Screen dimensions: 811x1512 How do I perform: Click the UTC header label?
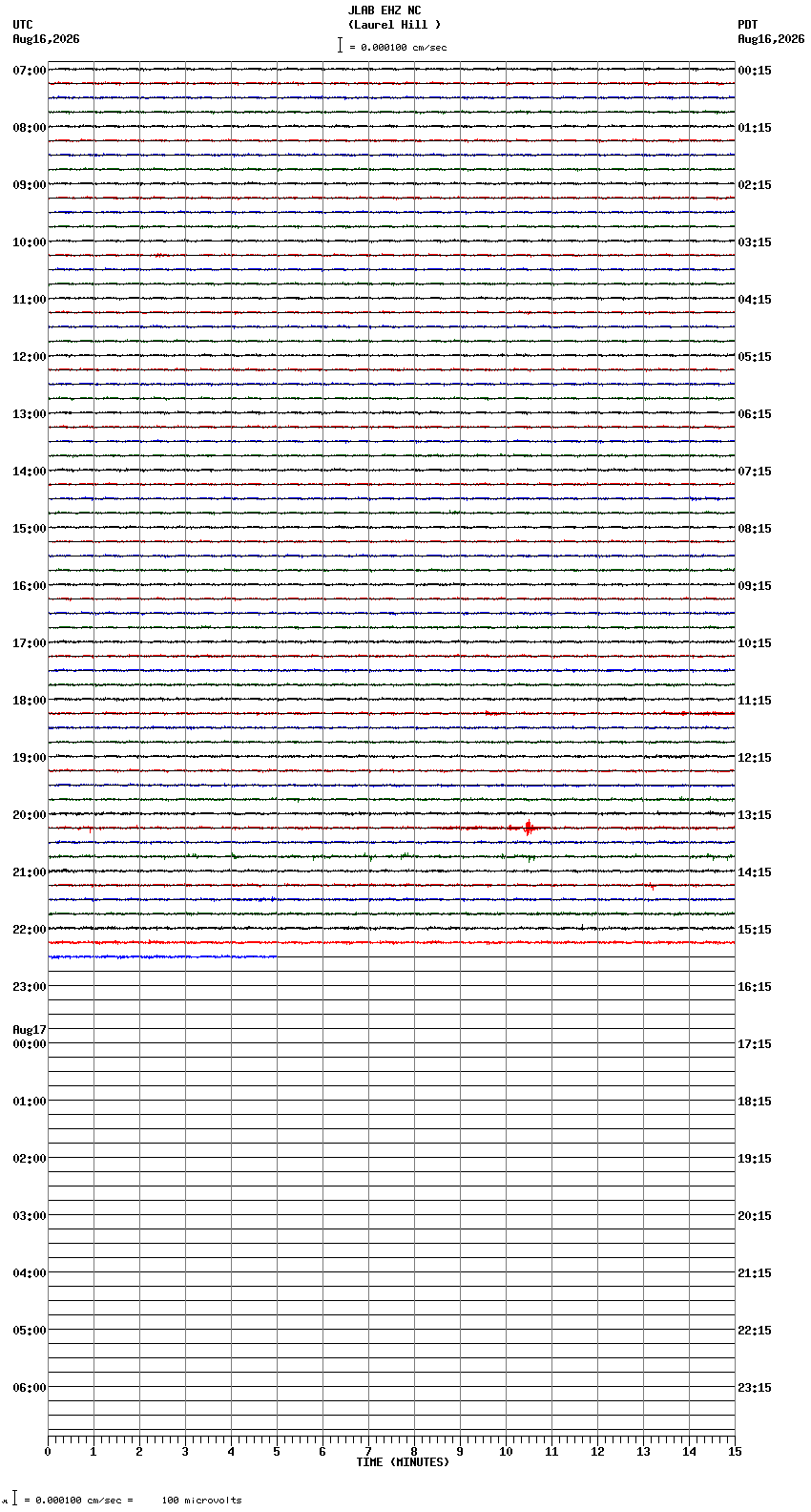(23, 25)
